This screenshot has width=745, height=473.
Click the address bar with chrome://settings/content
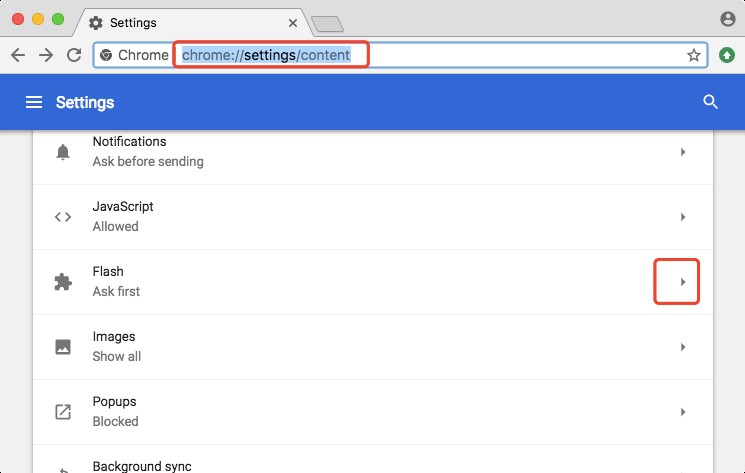pos(400,55)
